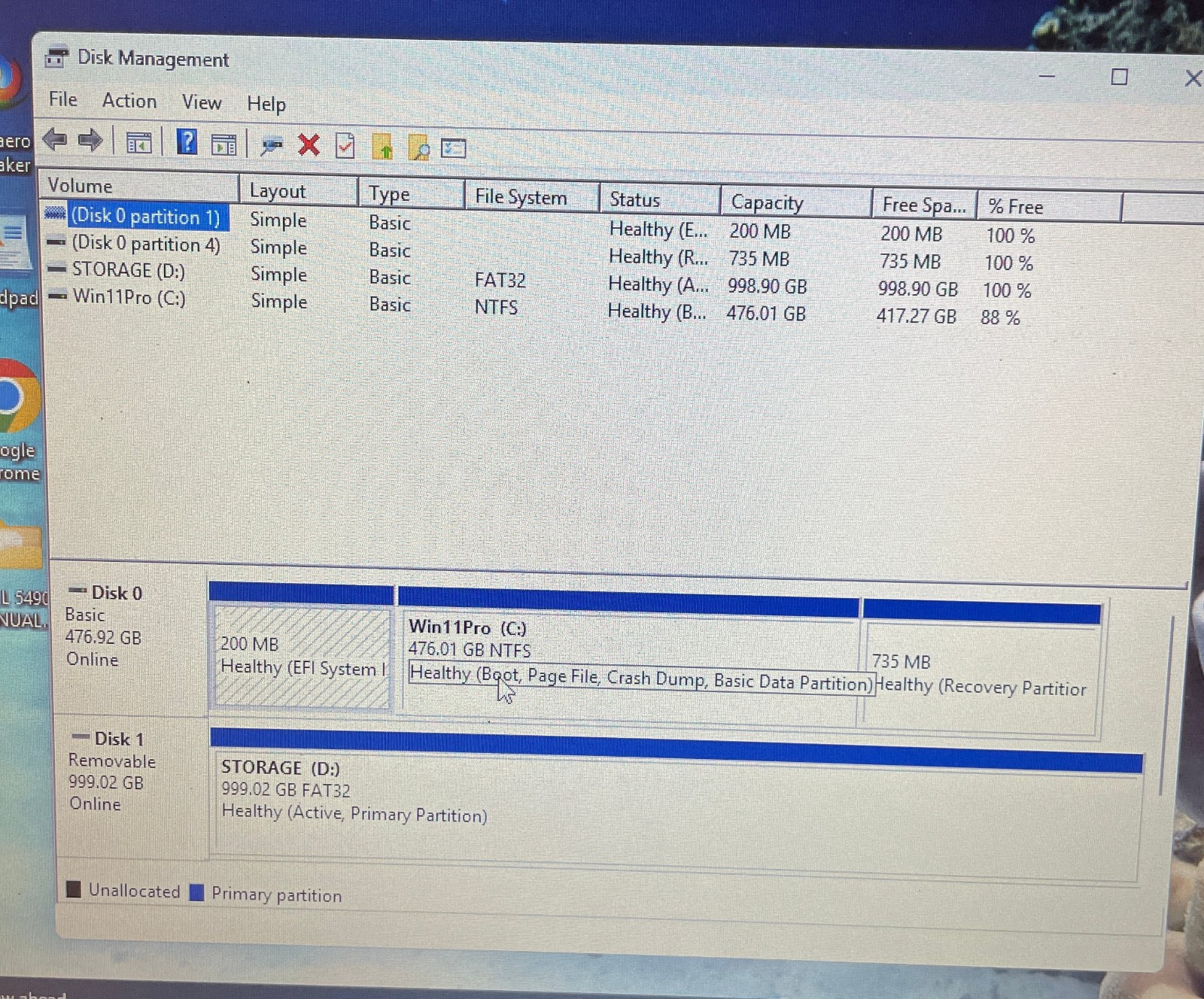1204x999 pixels.
Task: Sort by the % Free column header
Action: click(x=1049, y=207)
